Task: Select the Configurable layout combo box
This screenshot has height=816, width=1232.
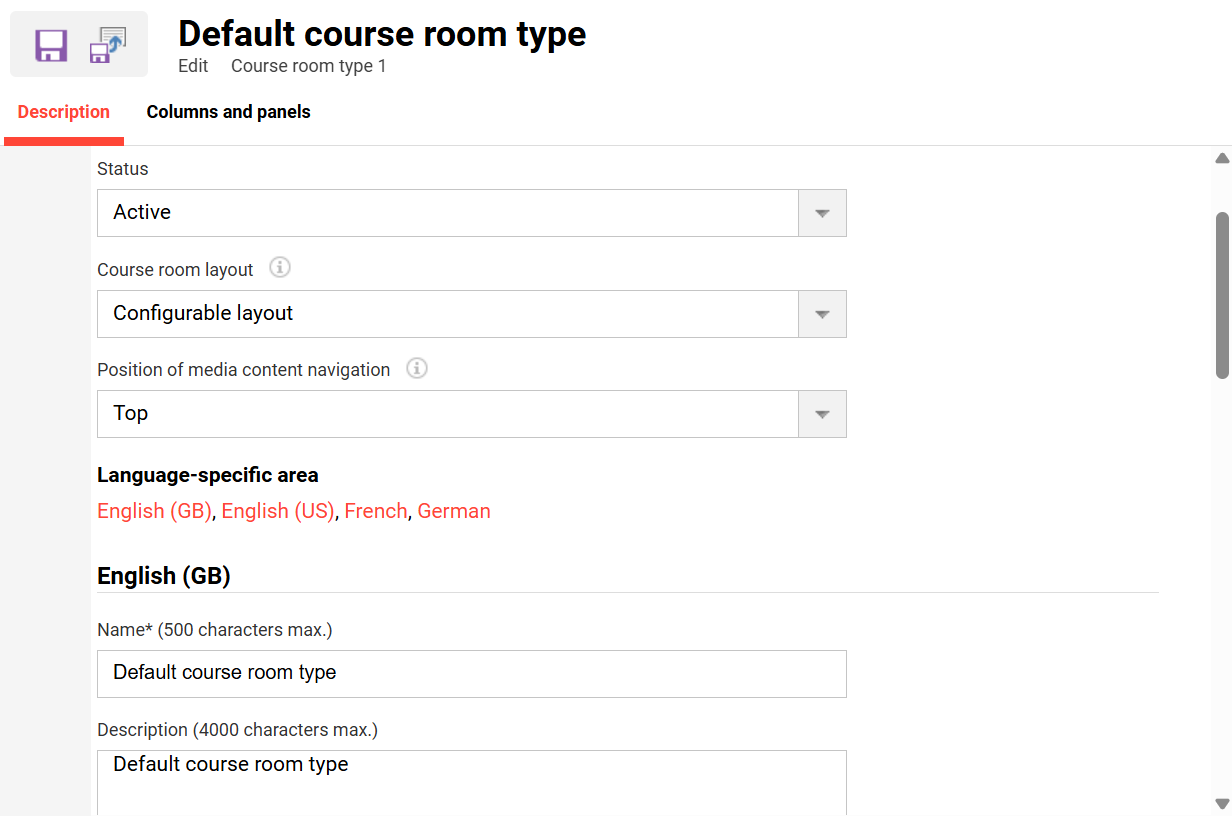Action: [450, 314]
